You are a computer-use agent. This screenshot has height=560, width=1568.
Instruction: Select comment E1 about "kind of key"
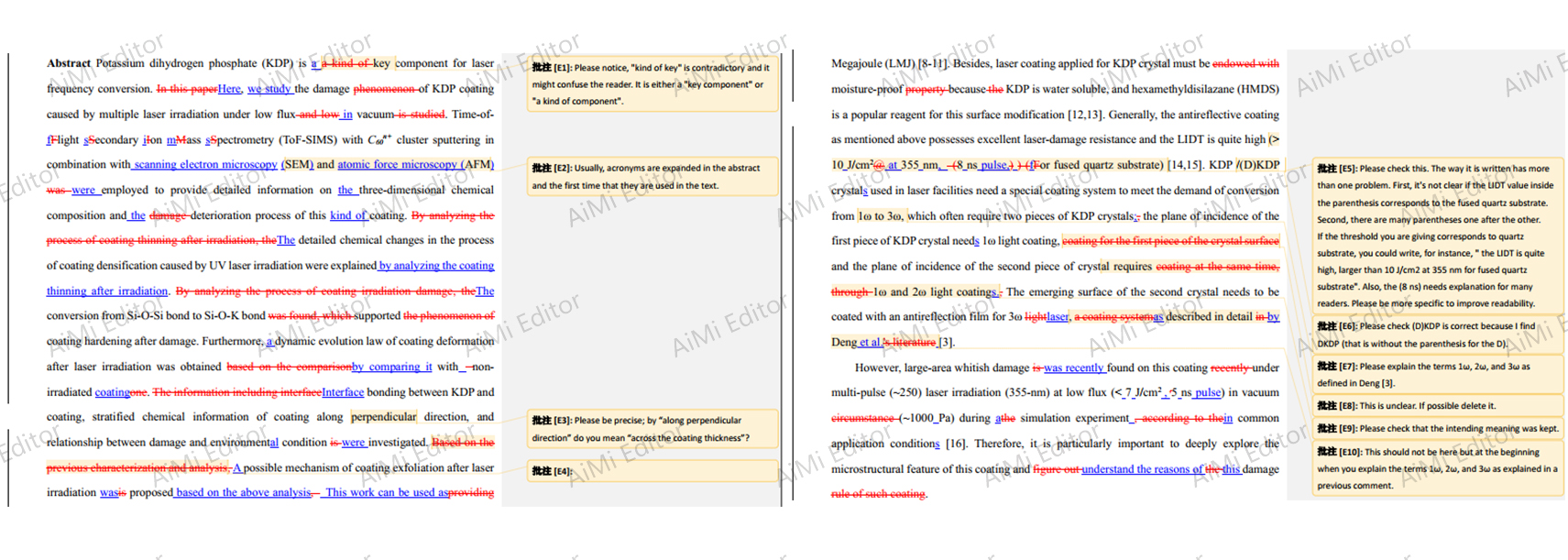pos(652,83)
